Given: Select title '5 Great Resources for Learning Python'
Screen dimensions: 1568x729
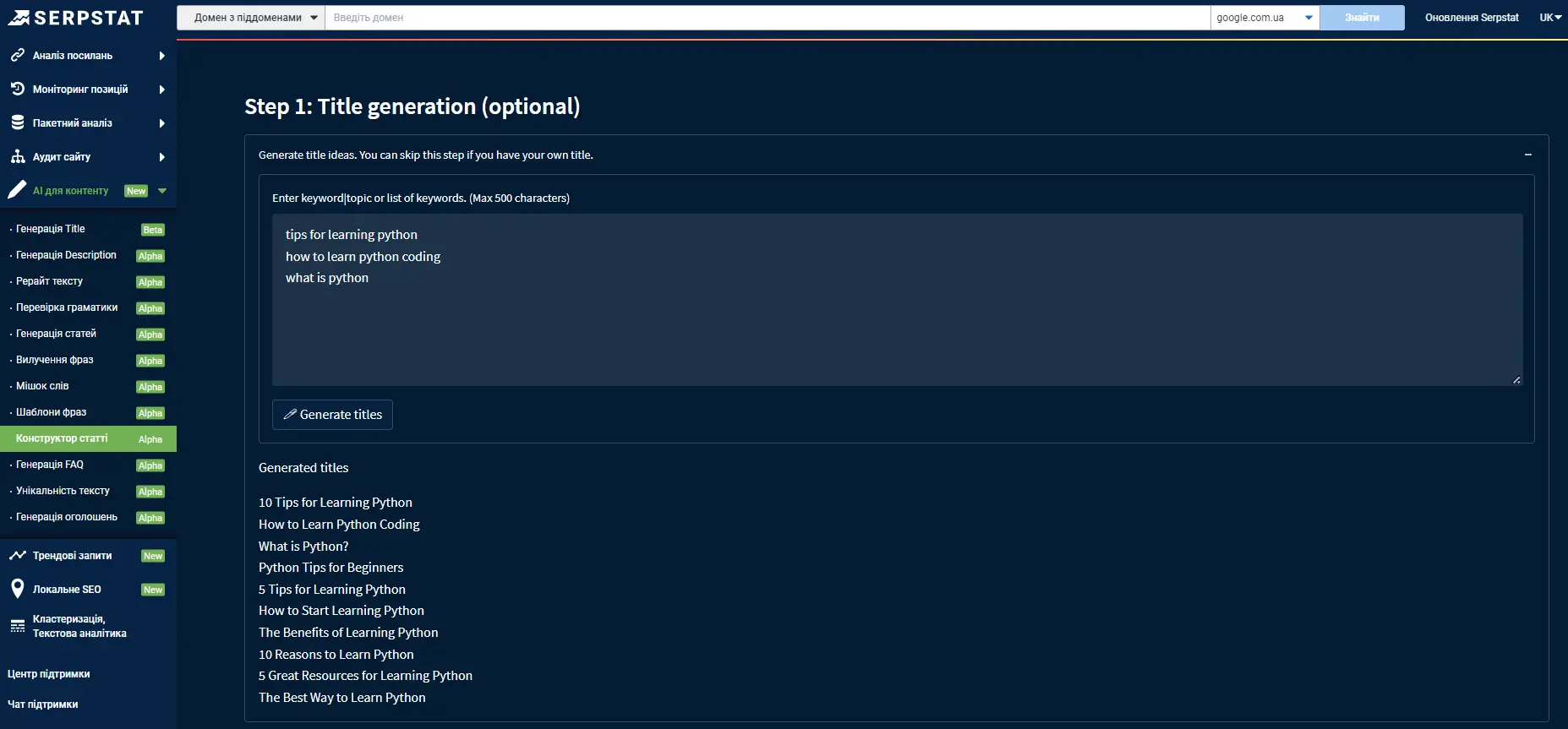Looking at the screenshot, I should click(365, 676).
